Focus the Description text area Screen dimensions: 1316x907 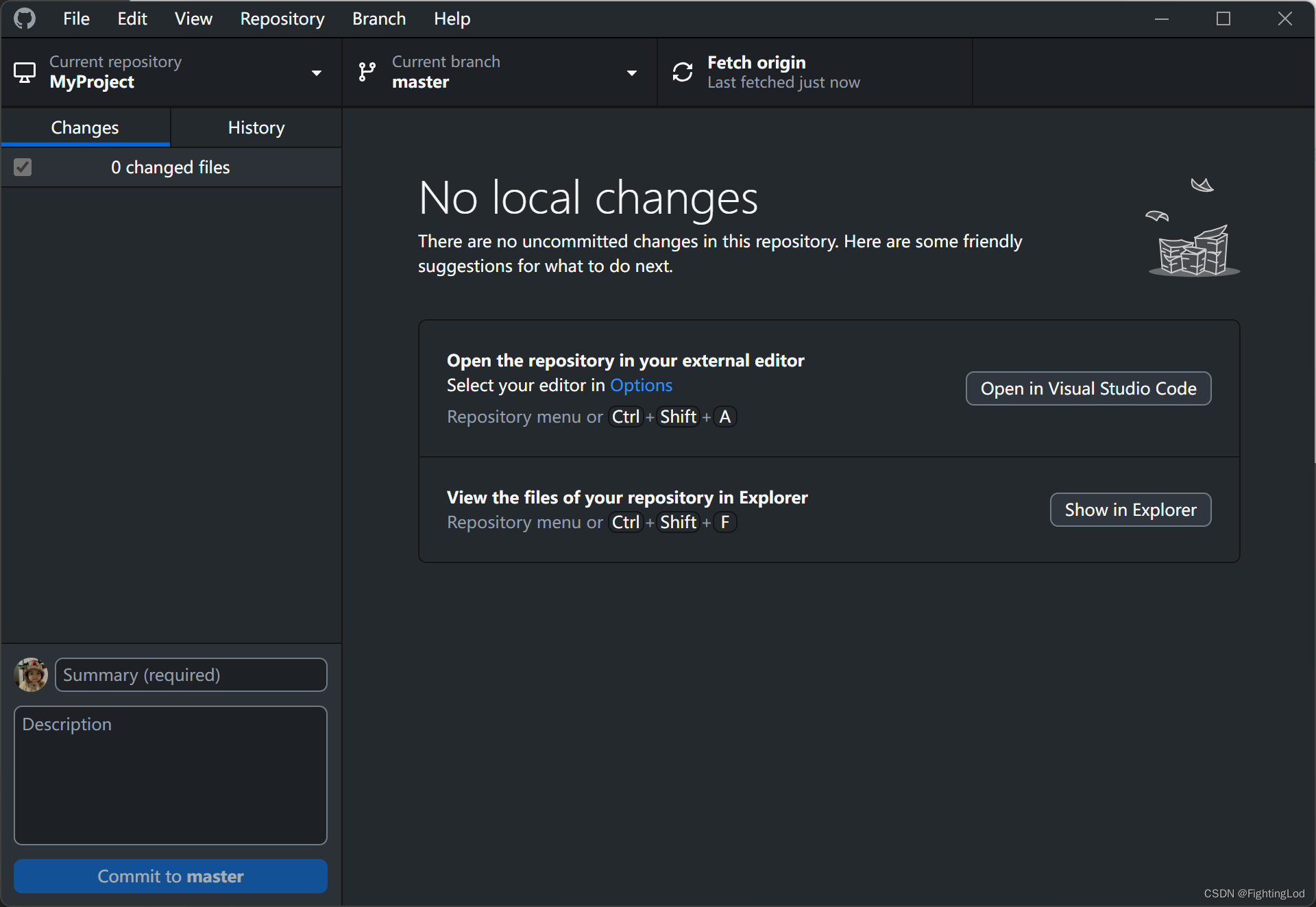point(171,775)
